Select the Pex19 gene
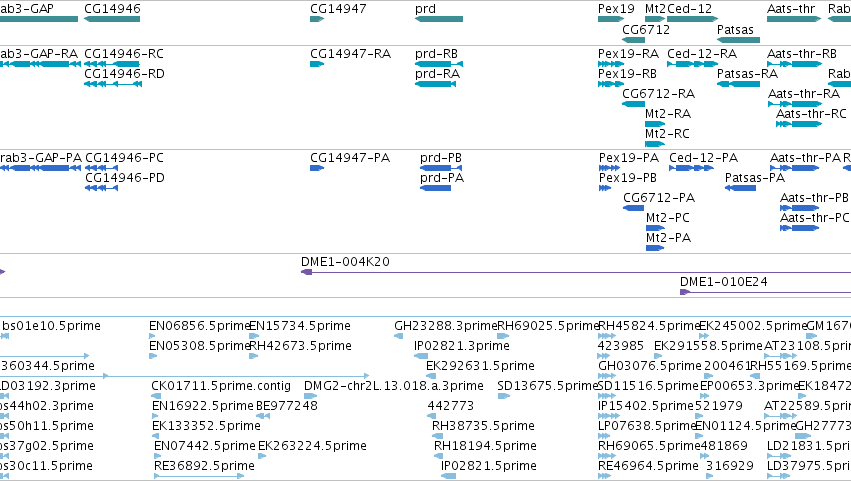Screen dimensions: 851x481 pos(611,19)
